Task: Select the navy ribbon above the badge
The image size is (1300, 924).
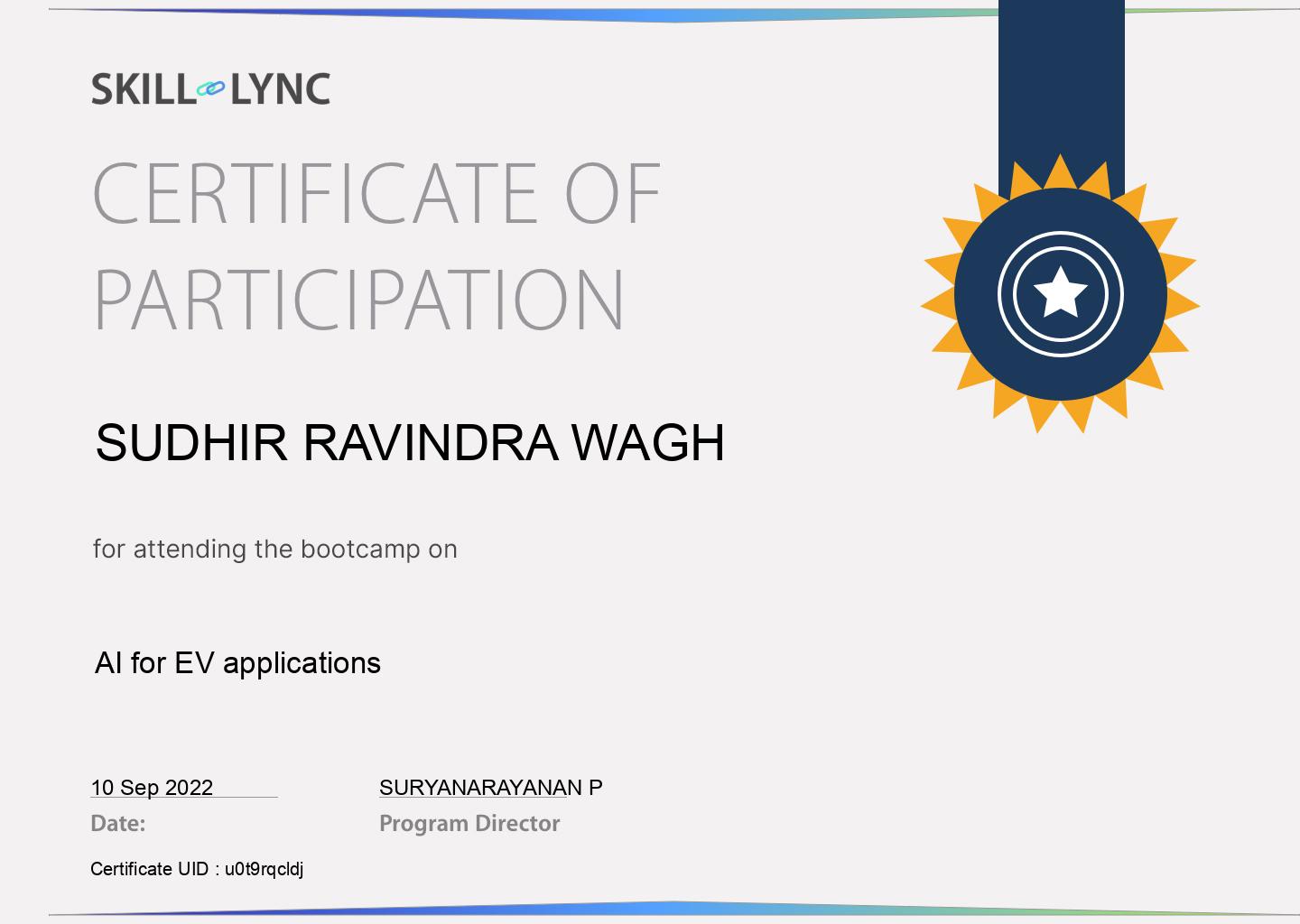Action: (x=1061, y=81)
